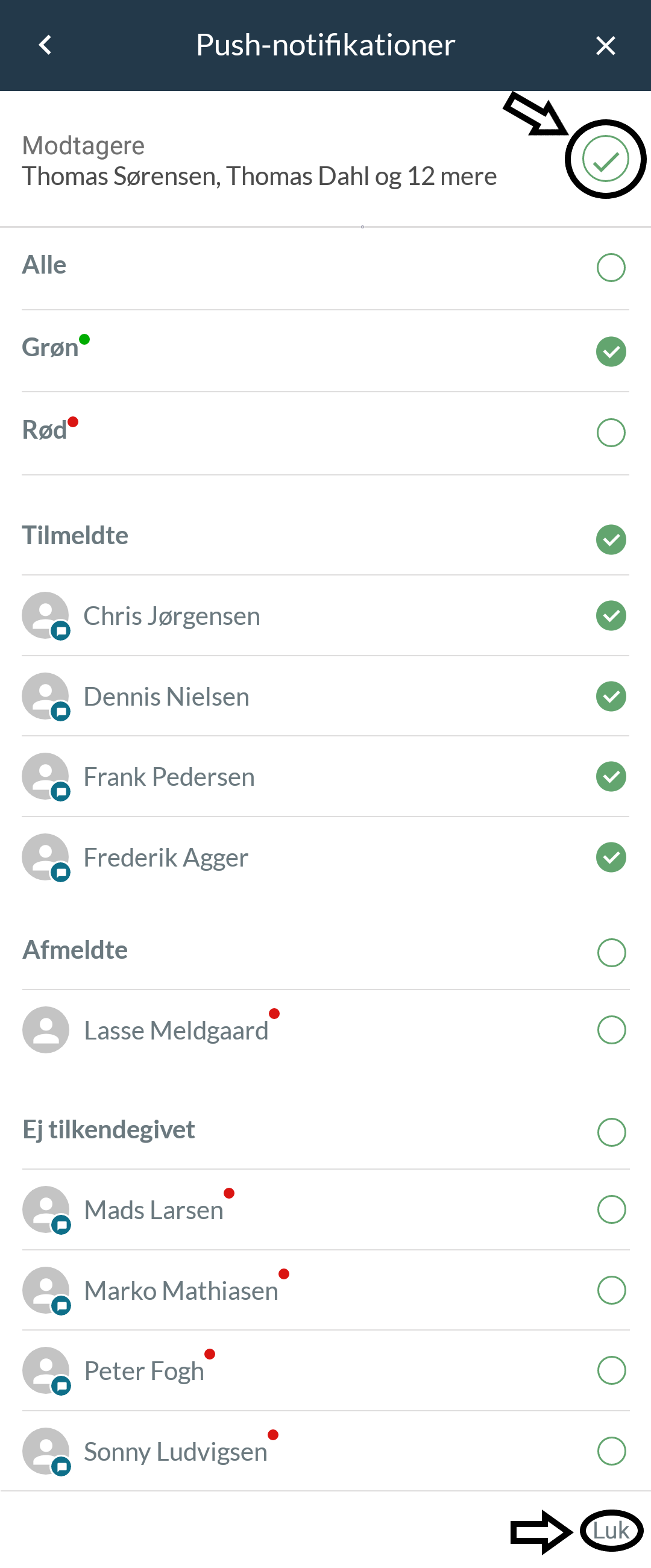Select Marko Mathiasen as recipient
This screenshot has width=651, height=1568.
(611, 1290)
